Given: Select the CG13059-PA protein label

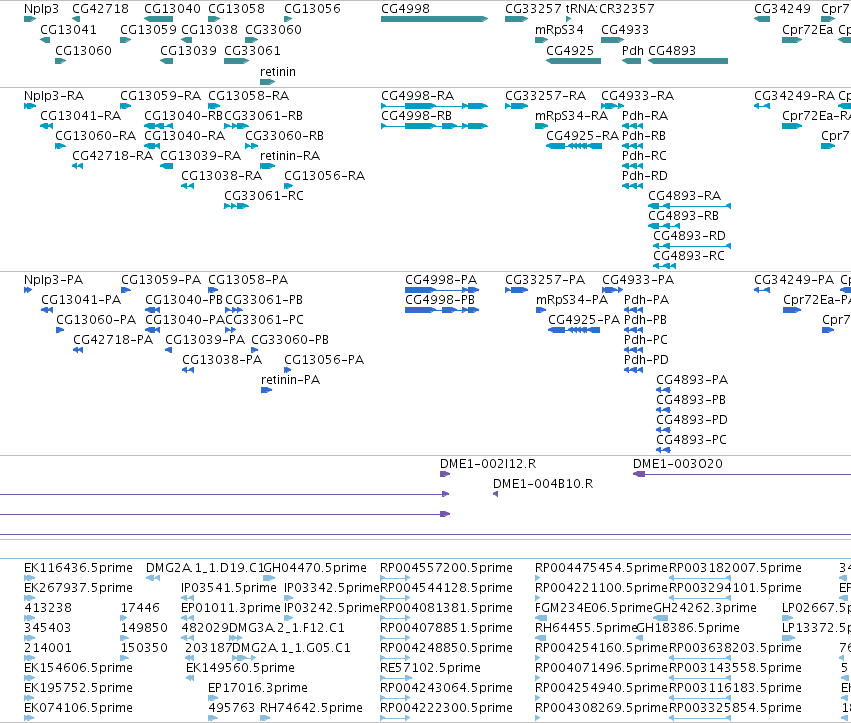Looking at the screenshot, I should pos(161,280).
